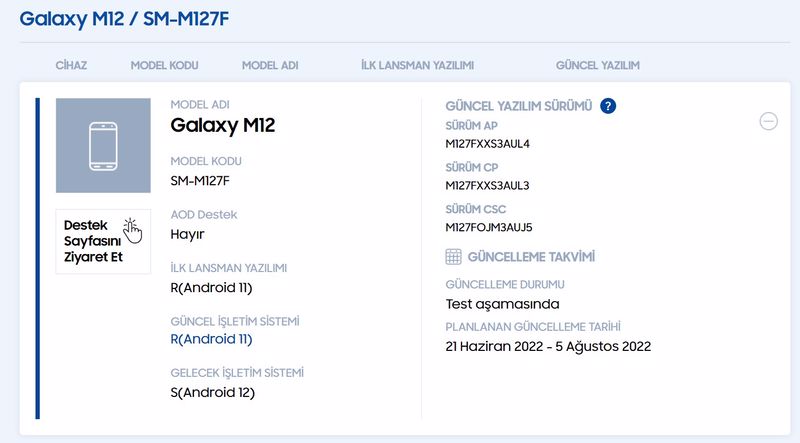This screenshot has height=443, width=800.
Task: Click GÜNCEL YAZILIM SÜRÜMÜ heading
Action: tap(518, 106)
